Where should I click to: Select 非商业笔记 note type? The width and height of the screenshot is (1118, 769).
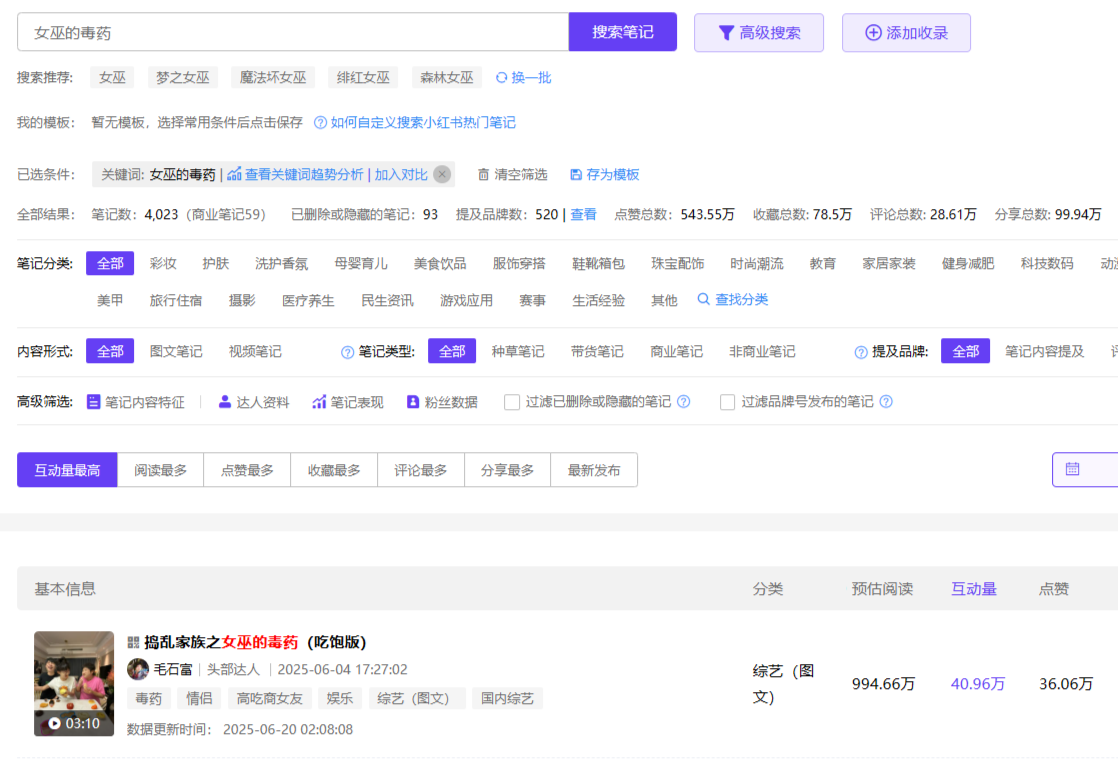tap(761, 351)
